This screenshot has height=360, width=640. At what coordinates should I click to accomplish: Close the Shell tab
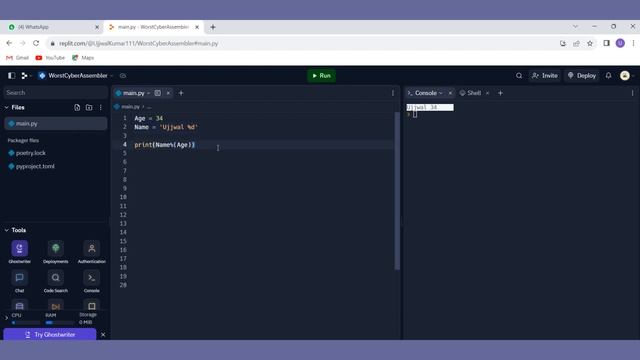(x=487, y=93)
